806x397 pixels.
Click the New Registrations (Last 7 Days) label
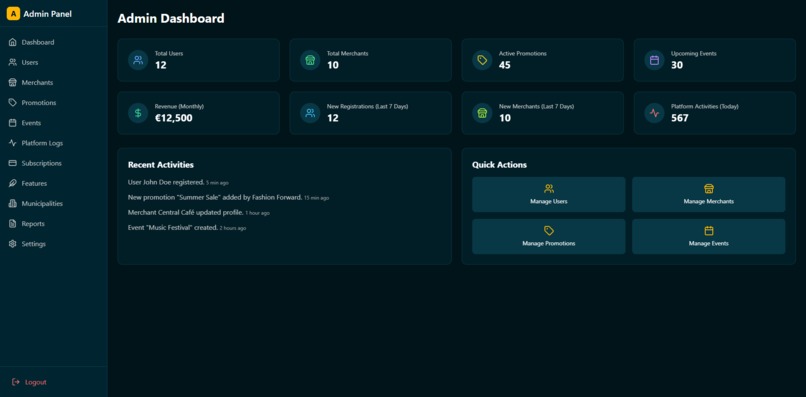click(x=368, y=106)
